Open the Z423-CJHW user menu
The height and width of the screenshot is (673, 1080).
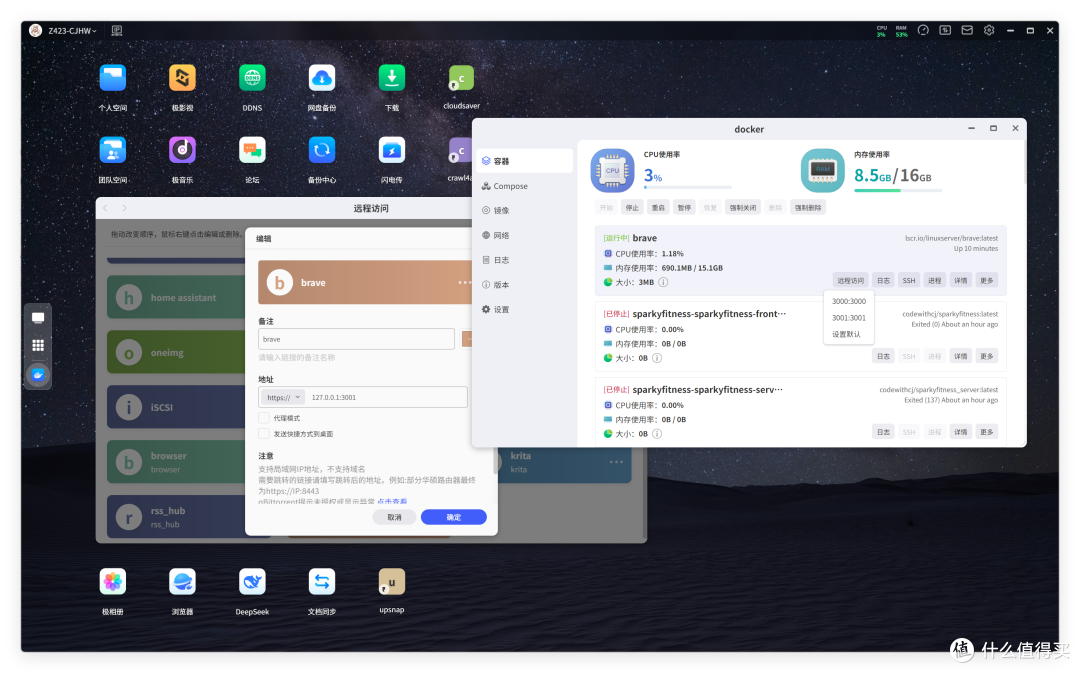click(72, 30)
